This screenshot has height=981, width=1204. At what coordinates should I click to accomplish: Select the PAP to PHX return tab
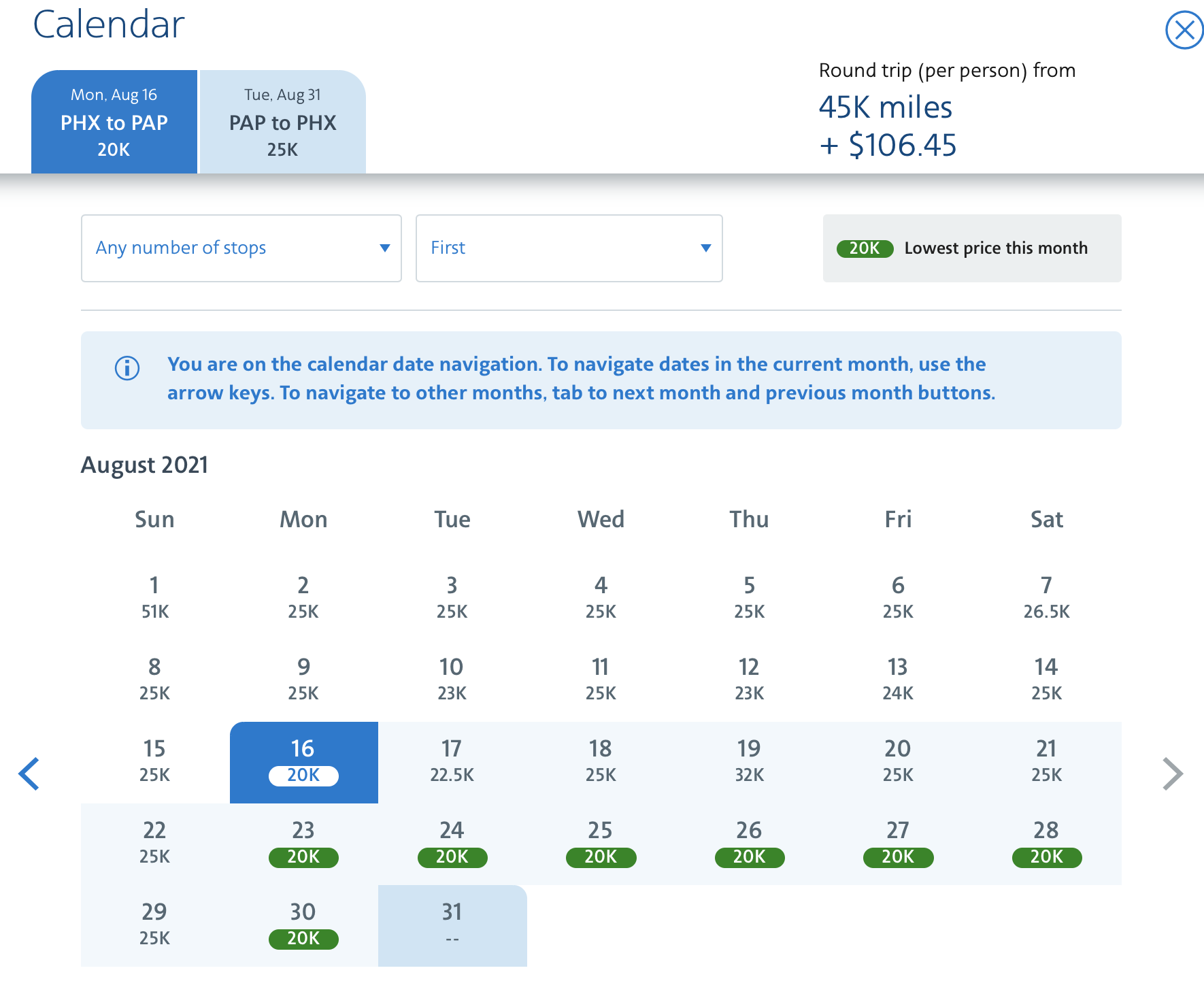(282, 122)
